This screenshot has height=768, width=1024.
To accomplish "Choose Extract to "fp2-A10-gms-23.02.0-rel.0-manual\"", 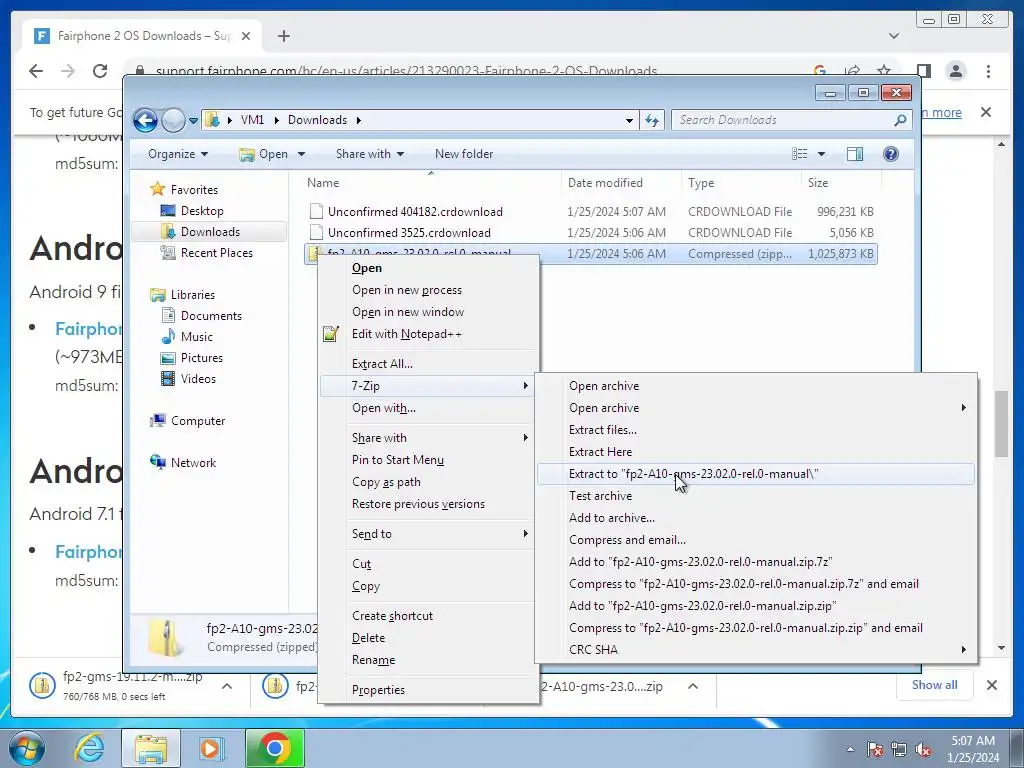I will (756, 474).
